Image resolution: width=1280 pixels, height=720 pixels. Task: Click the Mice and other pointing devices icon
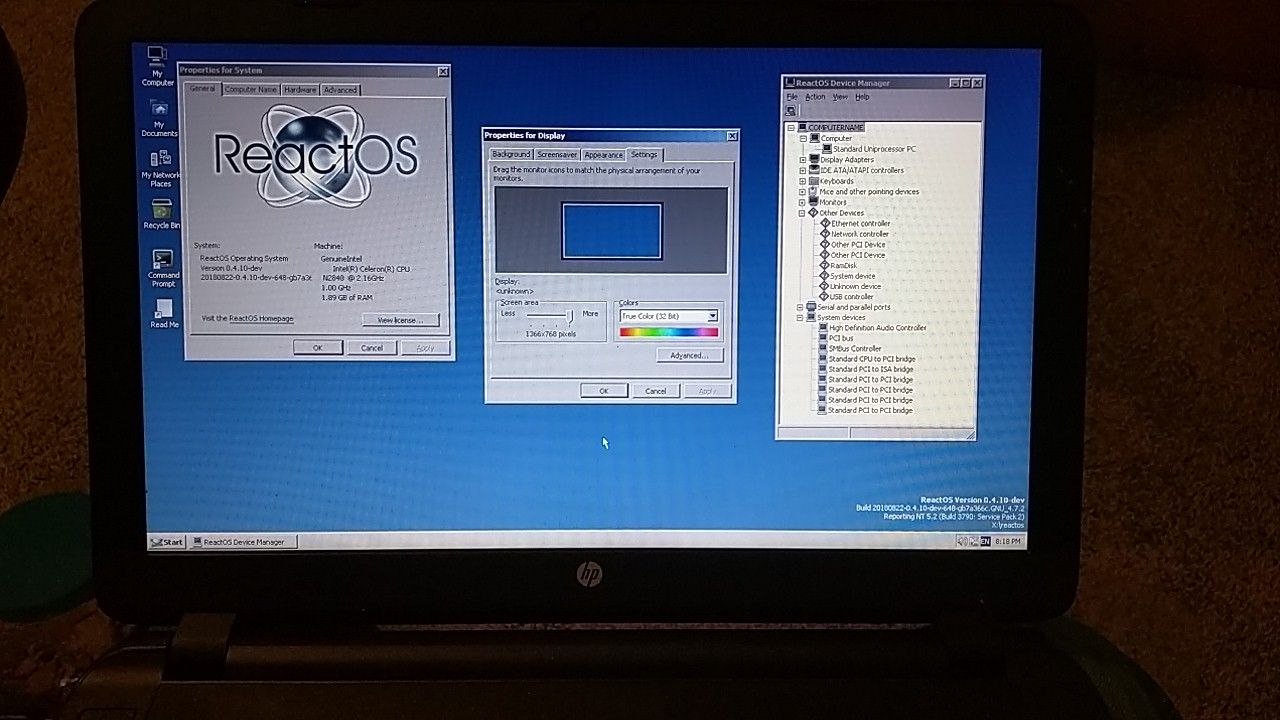(x=814, y=191)
